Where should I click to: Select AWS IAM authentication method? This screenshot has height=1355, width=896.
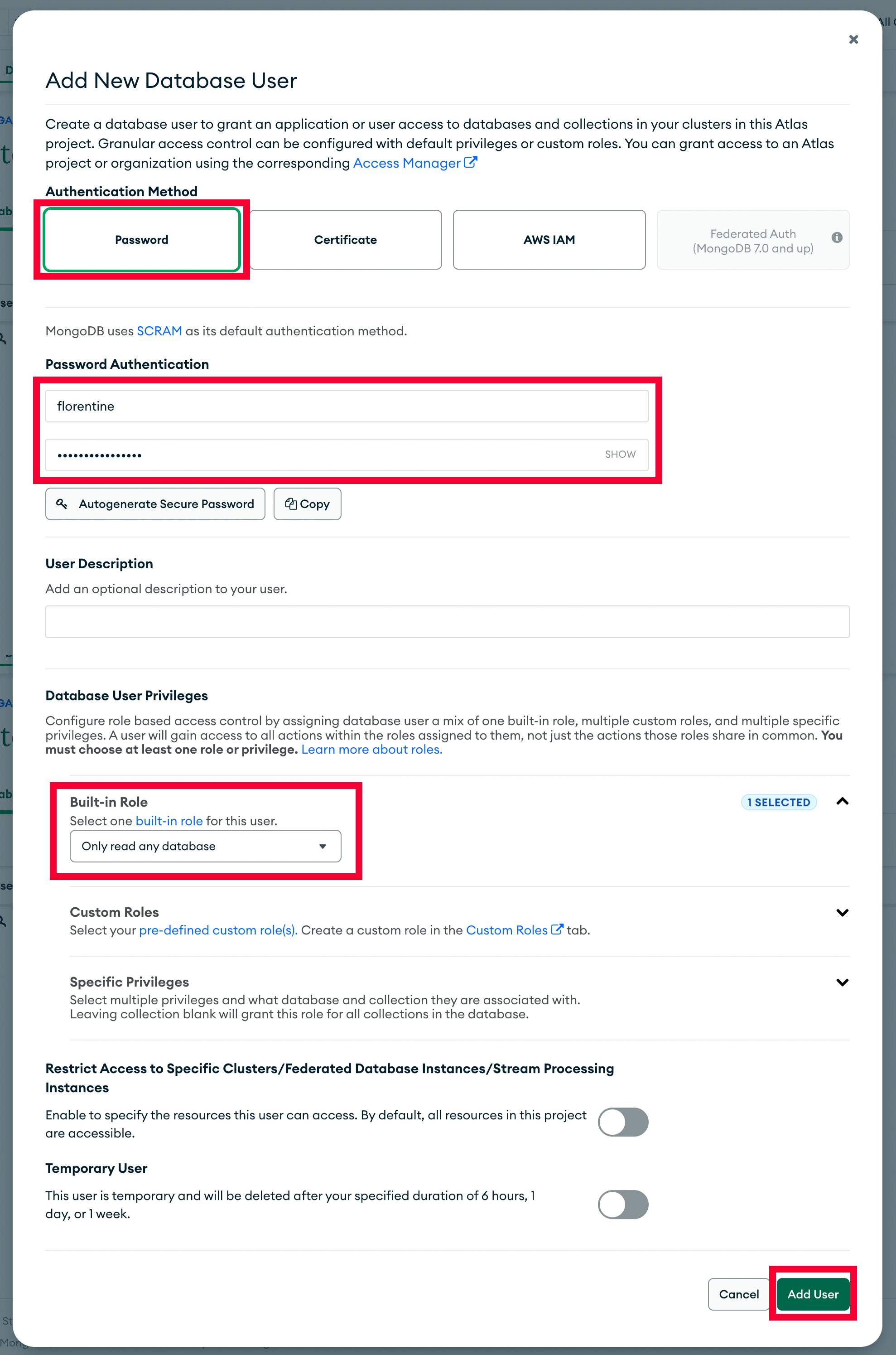tap(549, 240)
